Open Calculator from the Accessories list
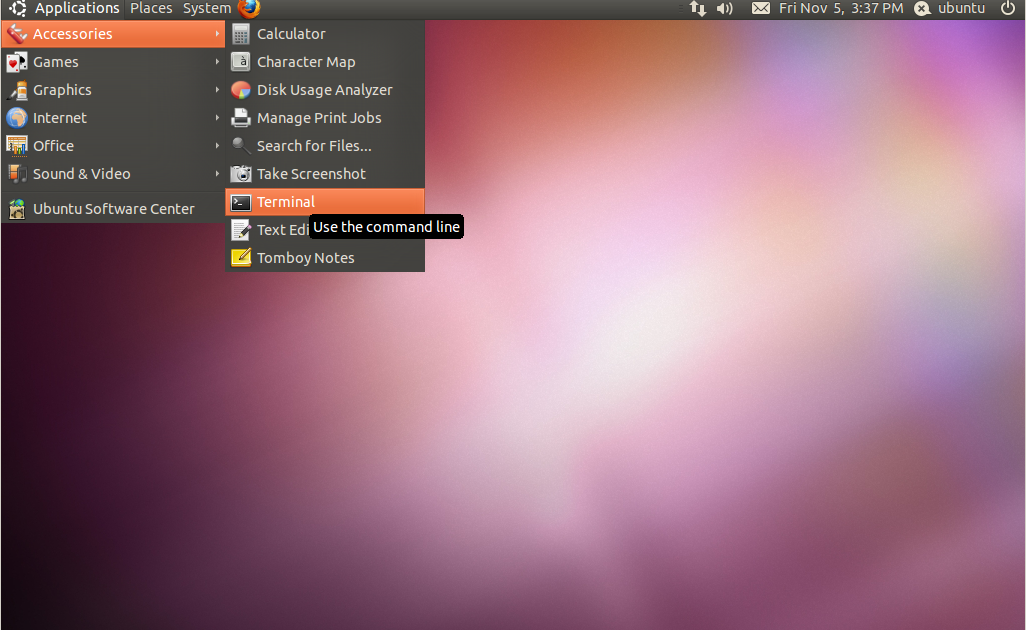Viewport: 1026px width, 630px height. point(325,34)
